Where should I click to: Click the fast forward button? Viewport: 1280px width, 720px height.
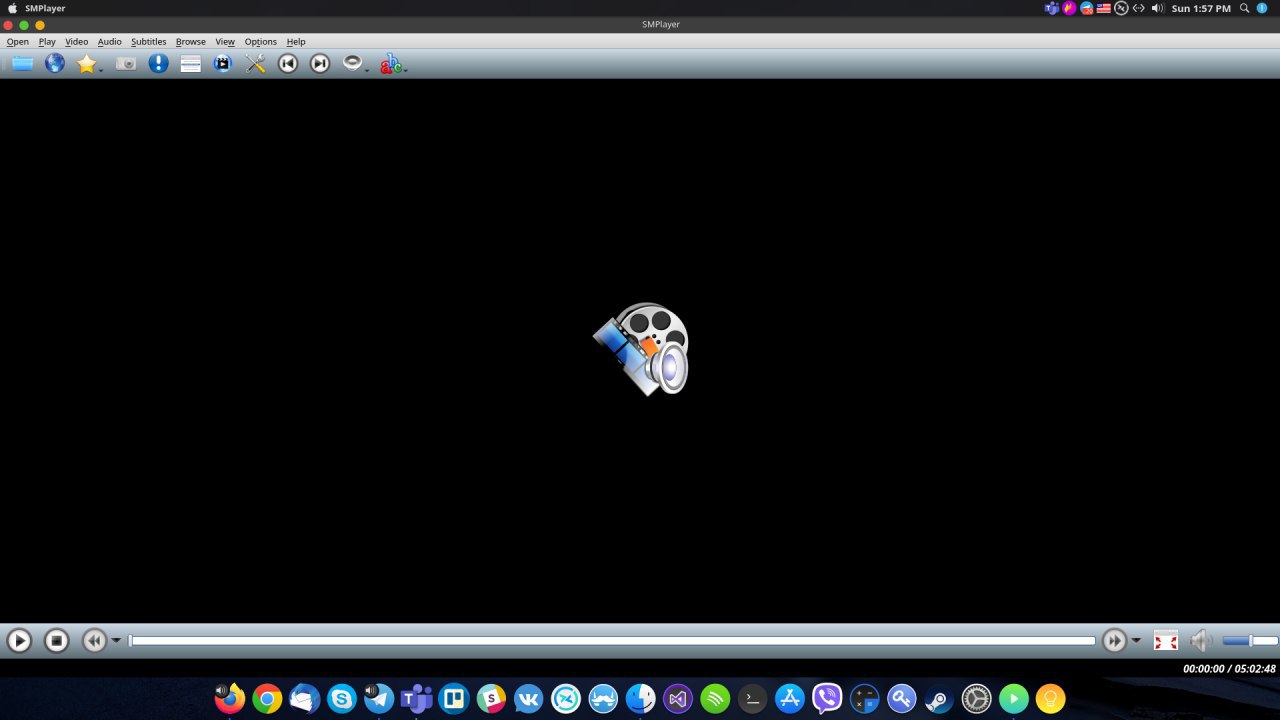(x=1114, y=640)
